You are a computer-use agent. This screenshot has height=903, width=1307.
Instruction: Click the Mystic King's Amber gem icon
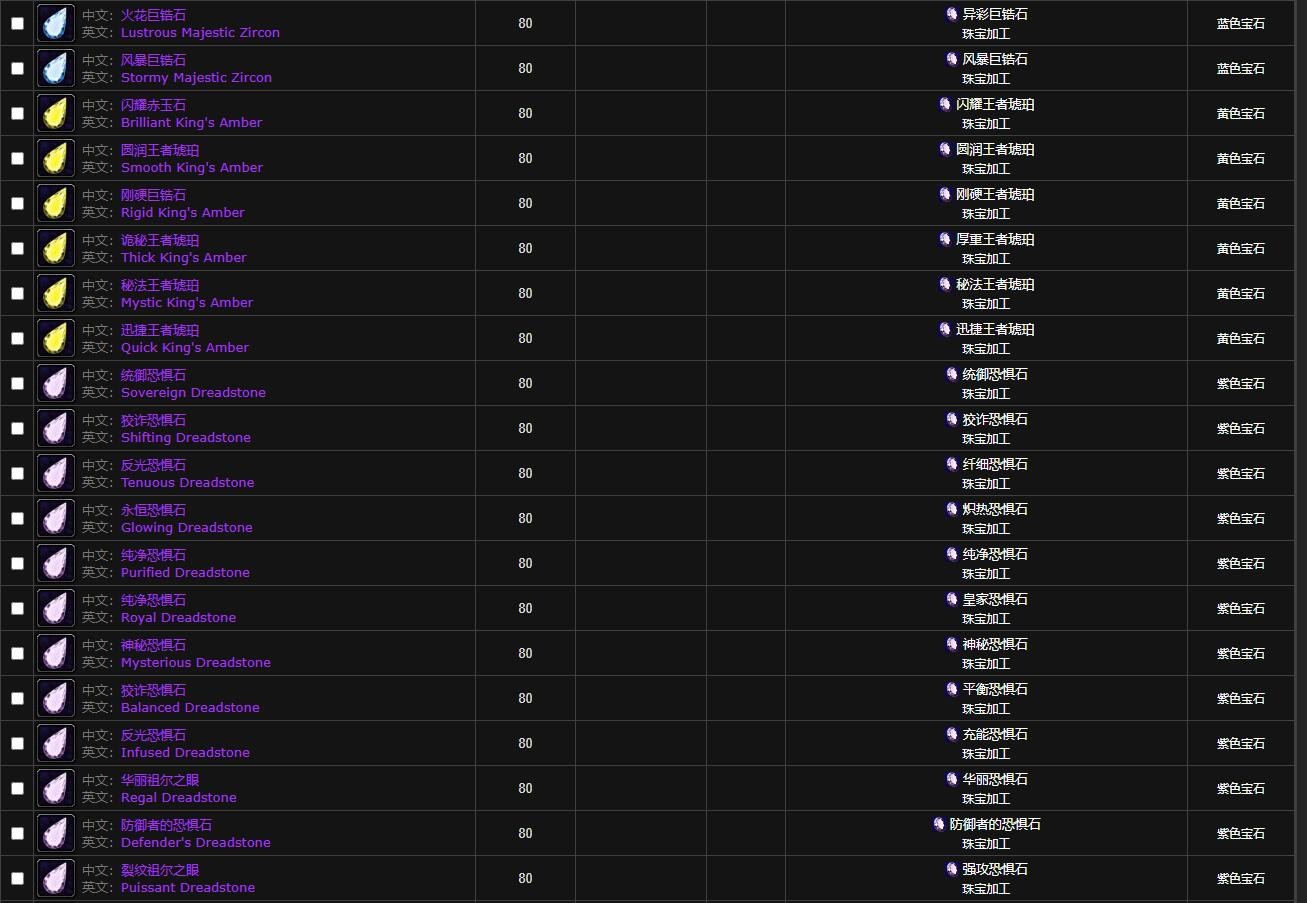(56, 293)
